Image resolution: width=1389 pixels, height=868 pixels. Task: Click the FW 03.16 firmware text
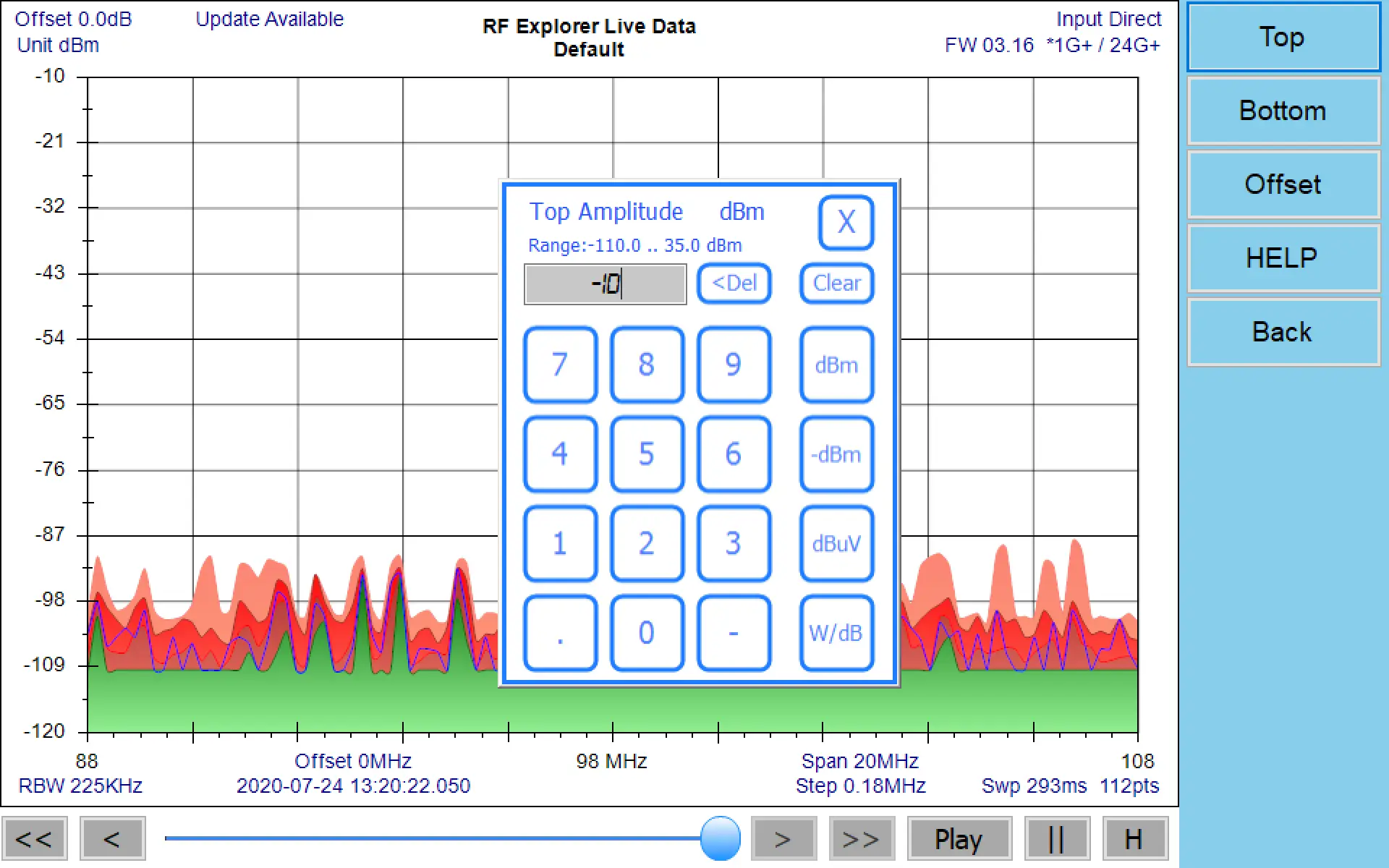pos(989,45)
